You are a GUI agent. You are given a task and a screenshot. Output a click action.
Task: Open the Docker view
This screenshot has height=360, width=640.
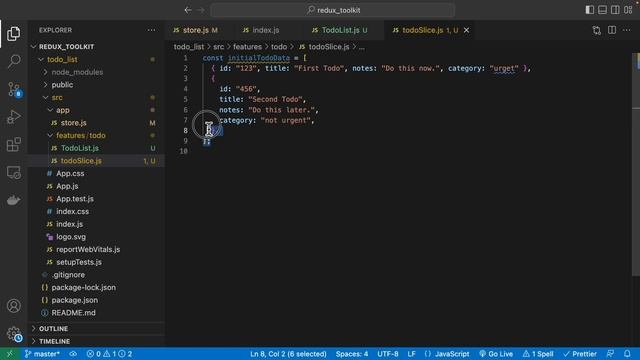click(x=13, y=200)
